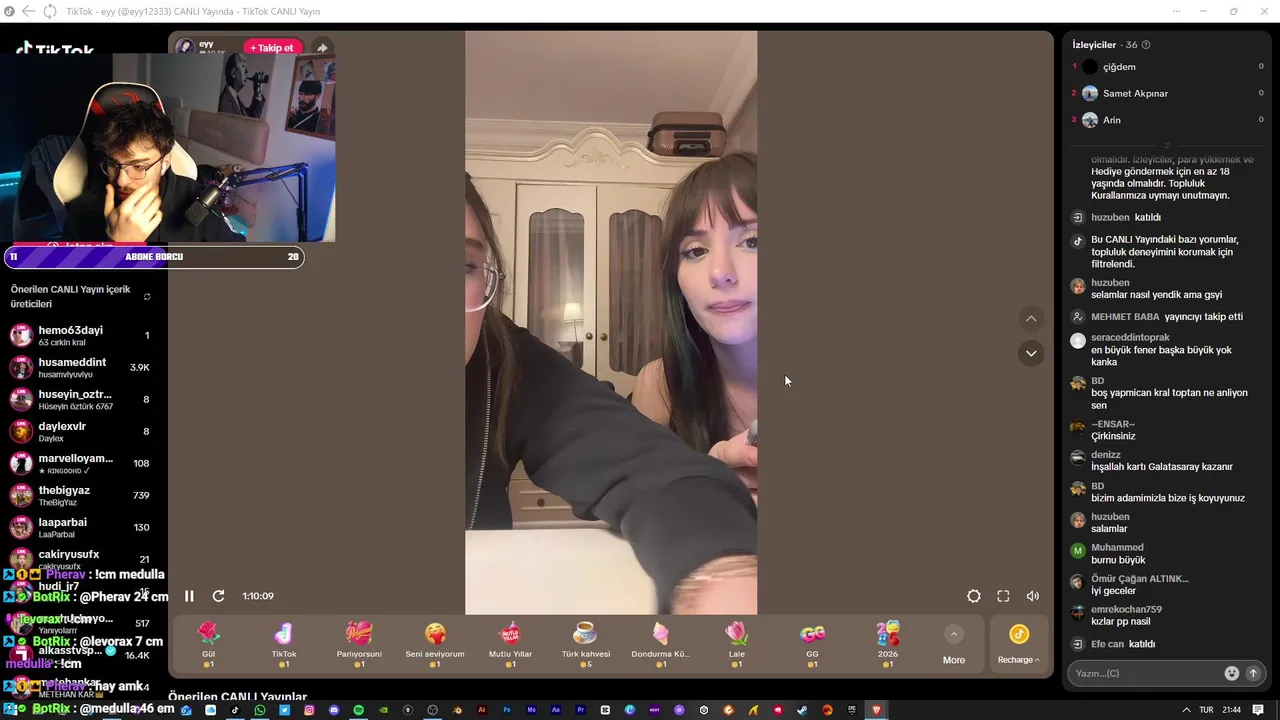Mute the live stream volume
Screen dimensions: 1280x720
(x=1033, y=596)
